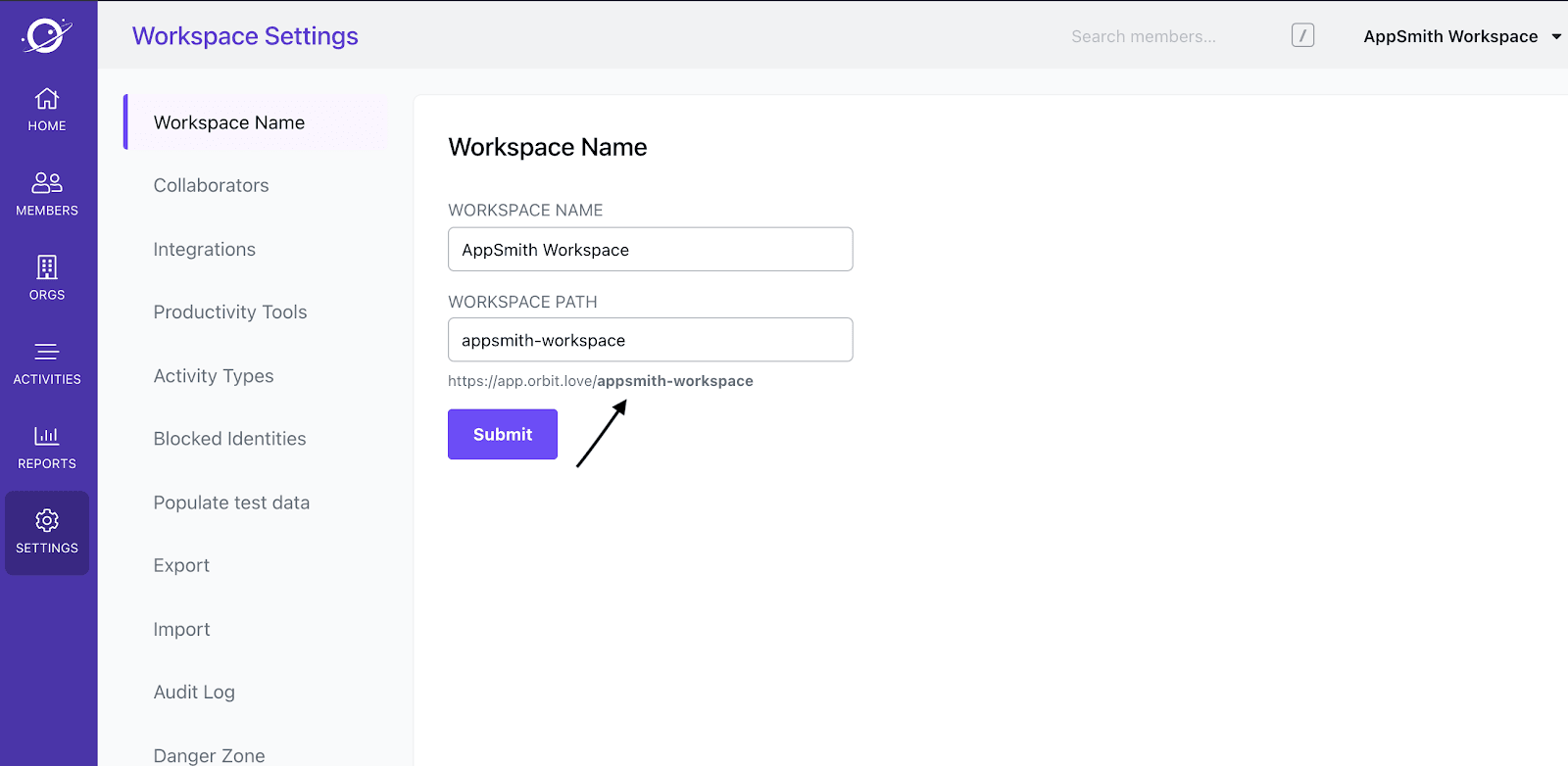Open the Activities list icon
This screenshot has width=1568, height=766.
click(47, 352)
